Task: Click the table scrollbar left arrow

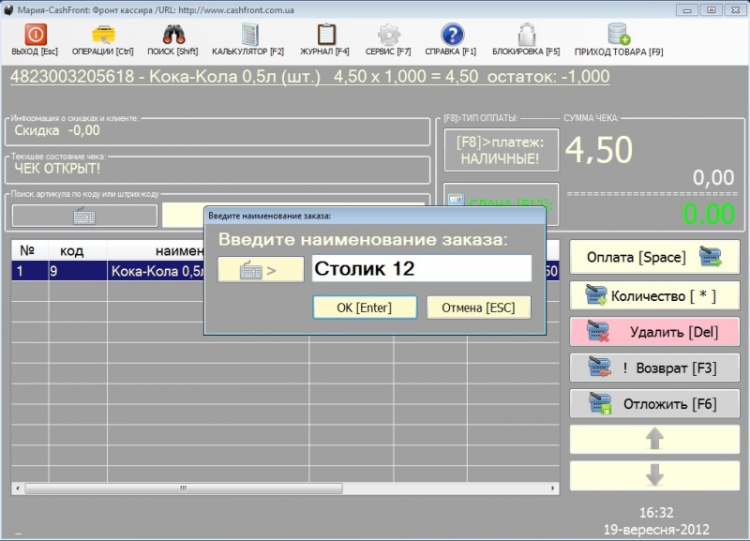Action: tap(18, 488)
